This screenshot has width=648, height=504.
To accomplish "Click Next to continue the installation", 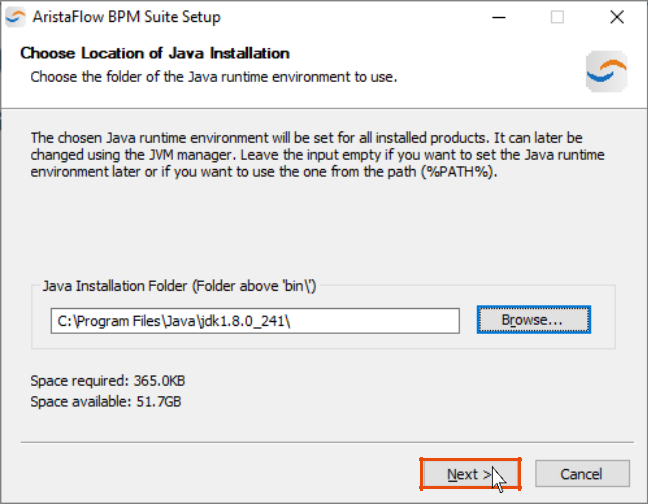I will 470,474.
